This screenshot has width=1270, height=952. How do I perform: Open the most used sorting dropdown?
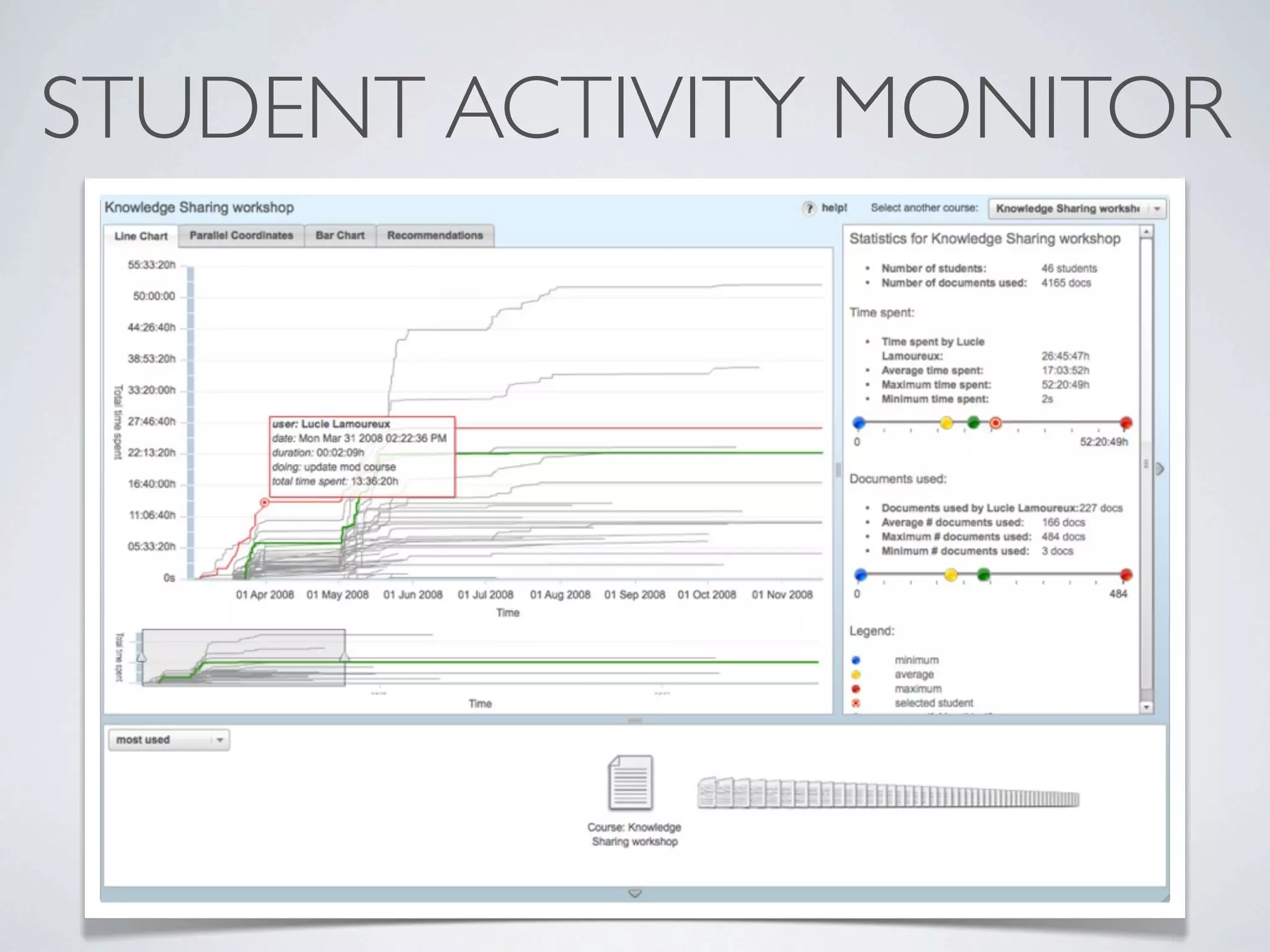(x=169, y=740)
